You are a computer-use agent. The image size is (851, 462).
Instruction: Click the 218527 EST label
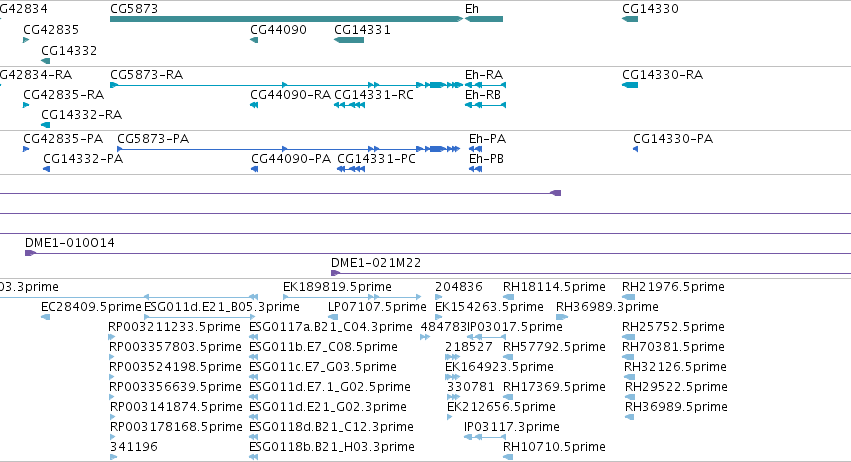469,347
